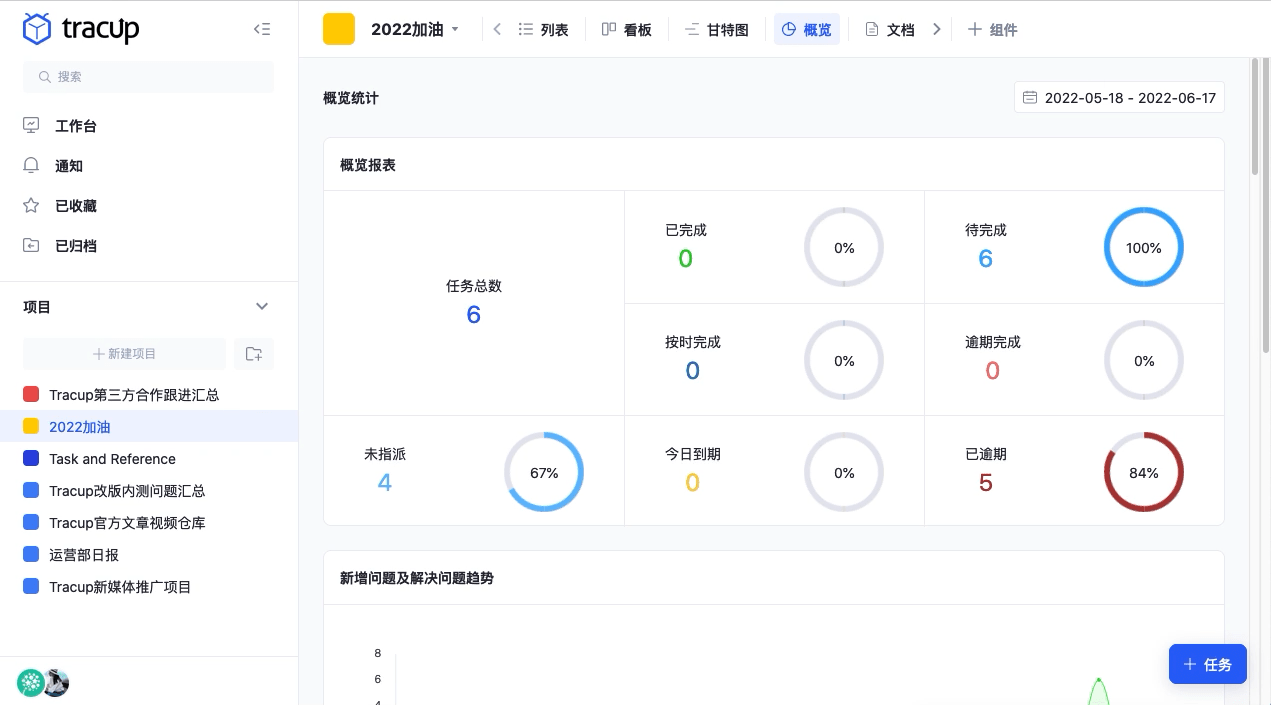This screenshot has height=705, width=1271.
Task: Open the 通知 notifications panel
Action: point(68,166)
